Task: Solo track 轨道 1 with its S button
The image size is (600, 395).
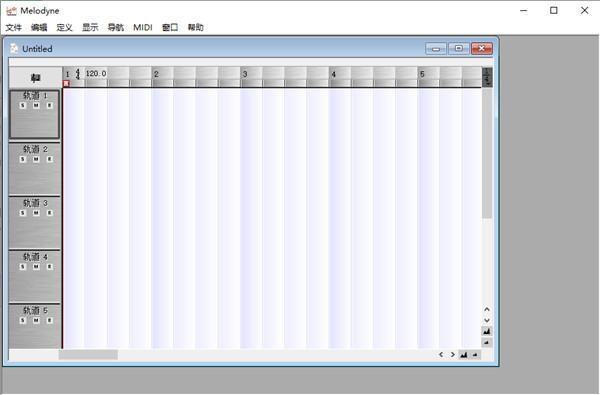Action: (x=23, y=105)
